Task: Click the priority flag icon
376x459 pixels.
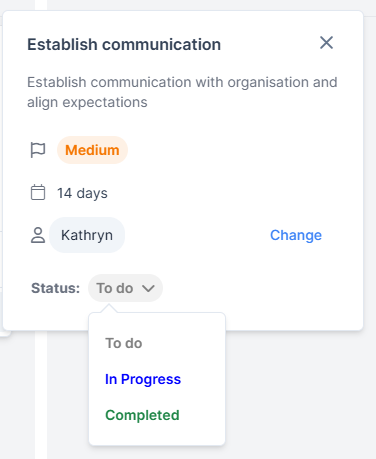Action: click(38, 150)
